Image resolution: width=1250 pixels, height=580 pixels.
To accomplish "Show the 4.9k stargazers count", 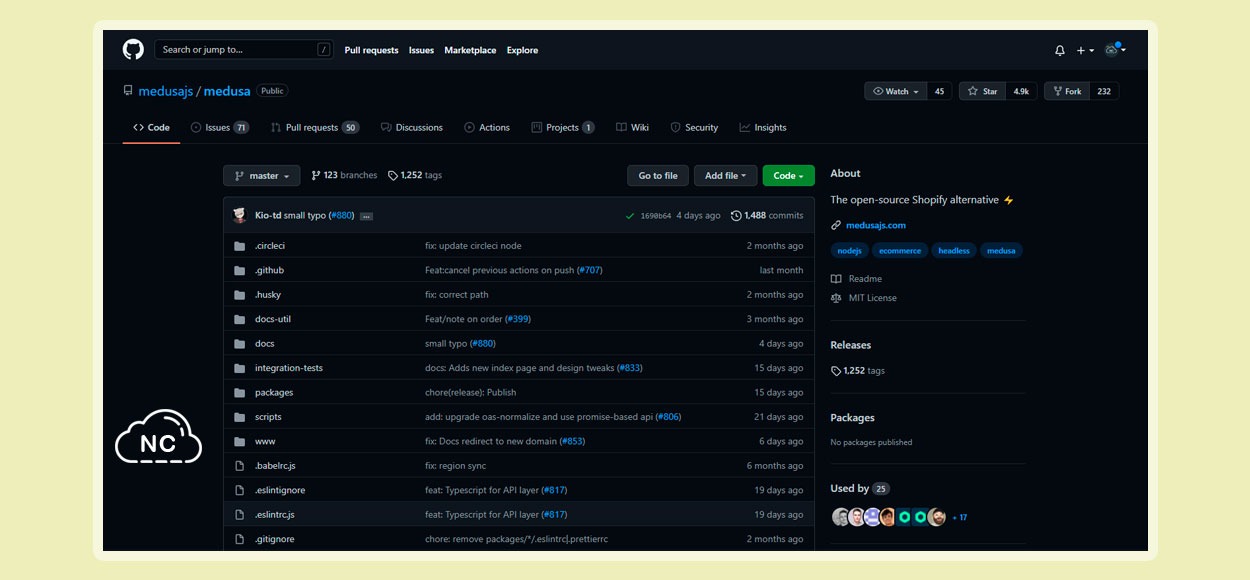I will (1021, 91).
